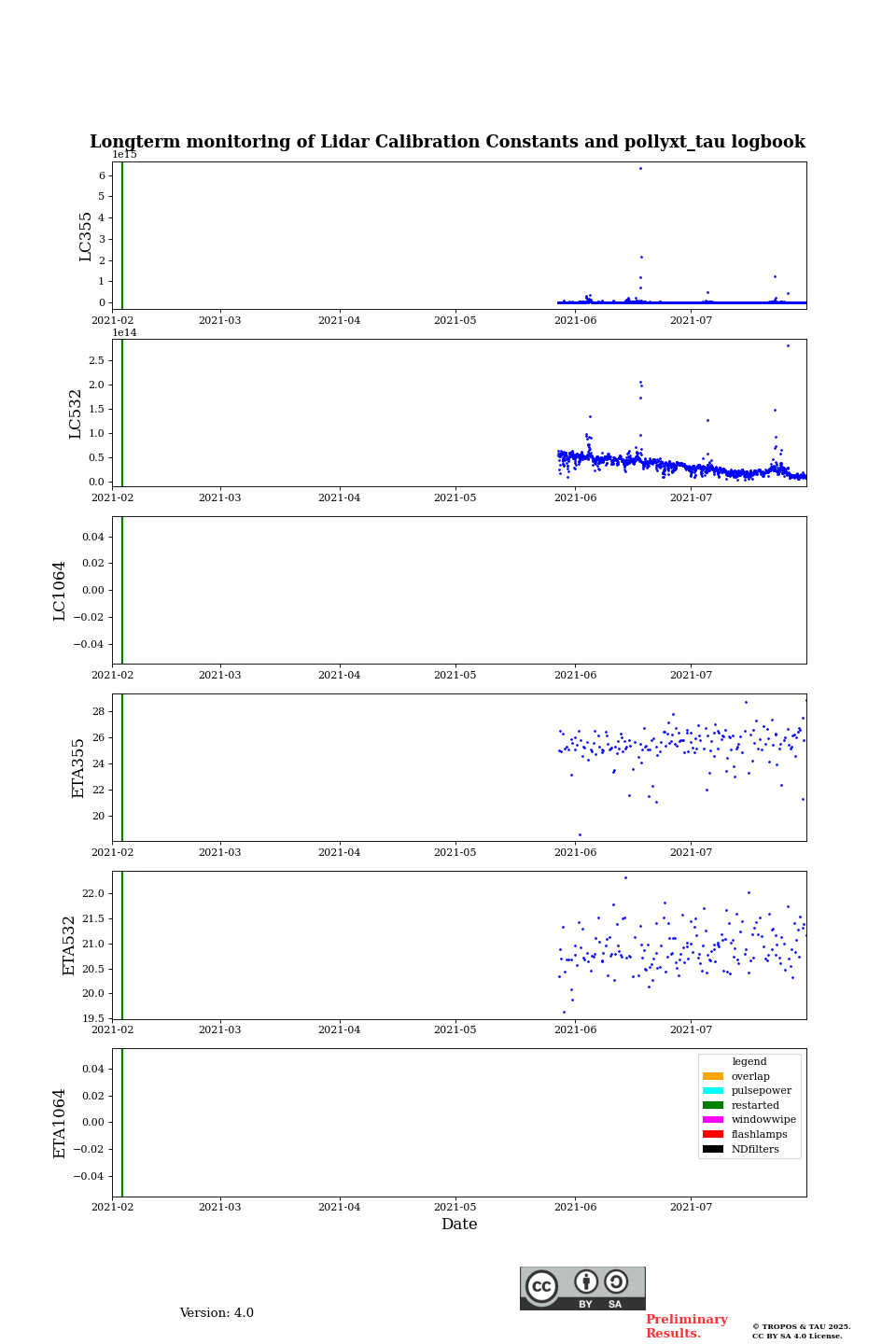Click the 2021-07 tick label under LC532 plot
Image resolution: width=896 pixels, height=1344 pixels.
[x=692, y=497]
